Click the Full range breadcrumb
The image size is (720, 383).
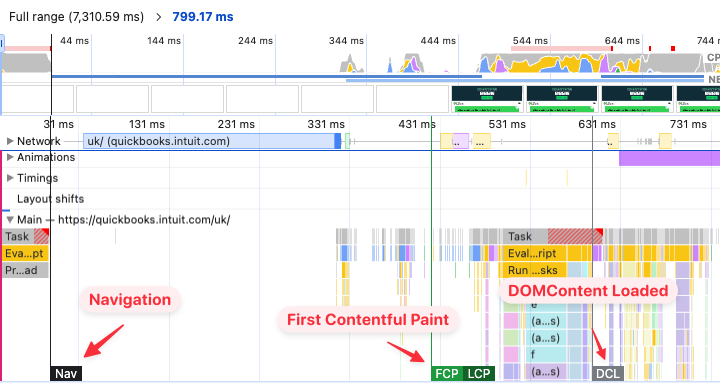coord(76,17)
